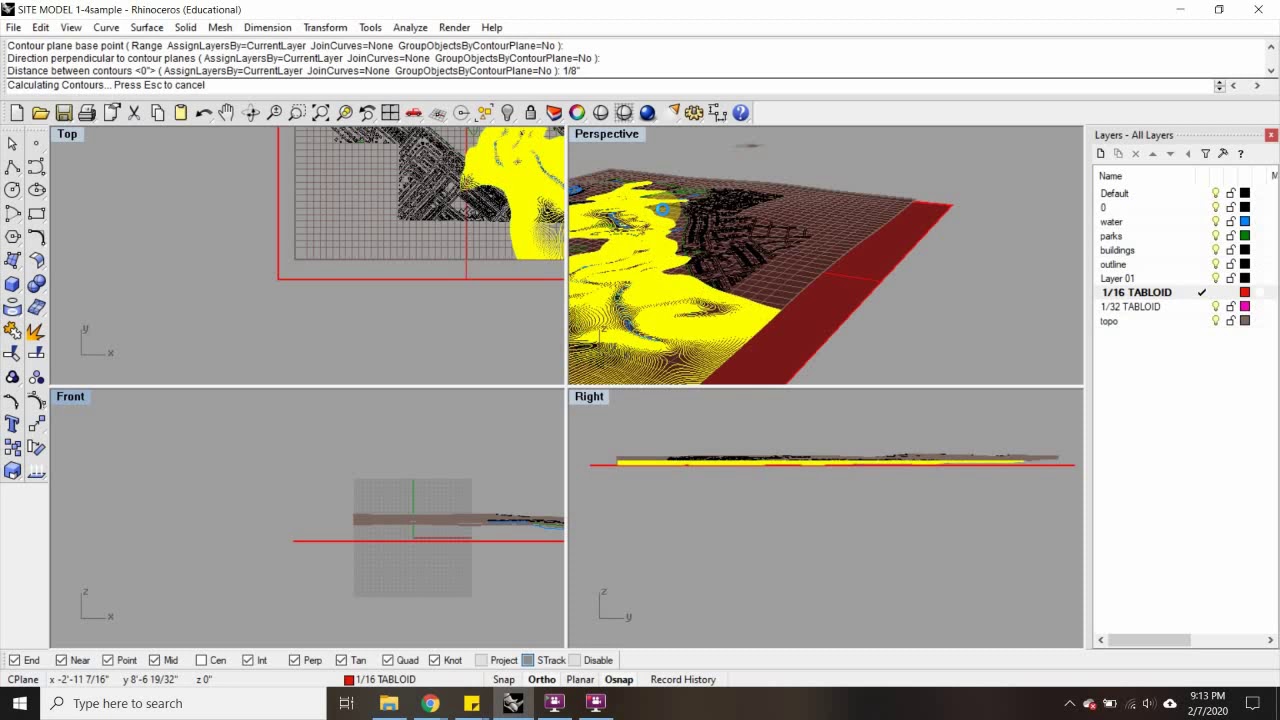The height and width of the screenshot is (720, 1280).
Task: Open the Front viewport title dropdown
Action: 70,397
